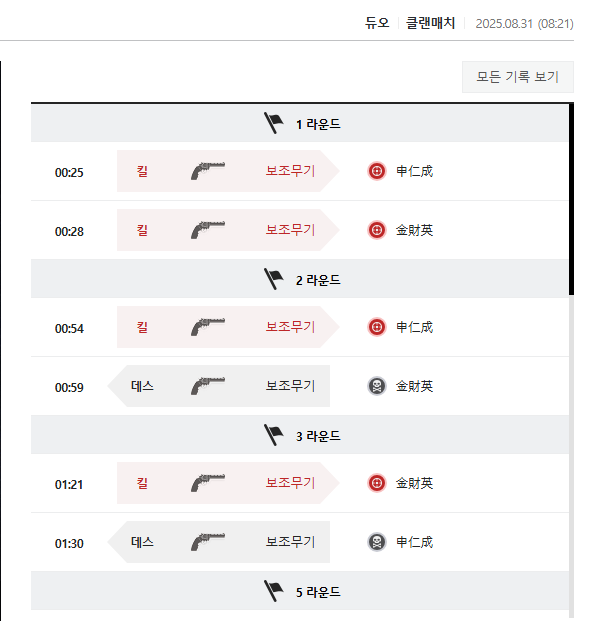602x623 pixels.
Task: Click player name 申仁成 in the 00:25 row
Action: (x=414, y=171)
